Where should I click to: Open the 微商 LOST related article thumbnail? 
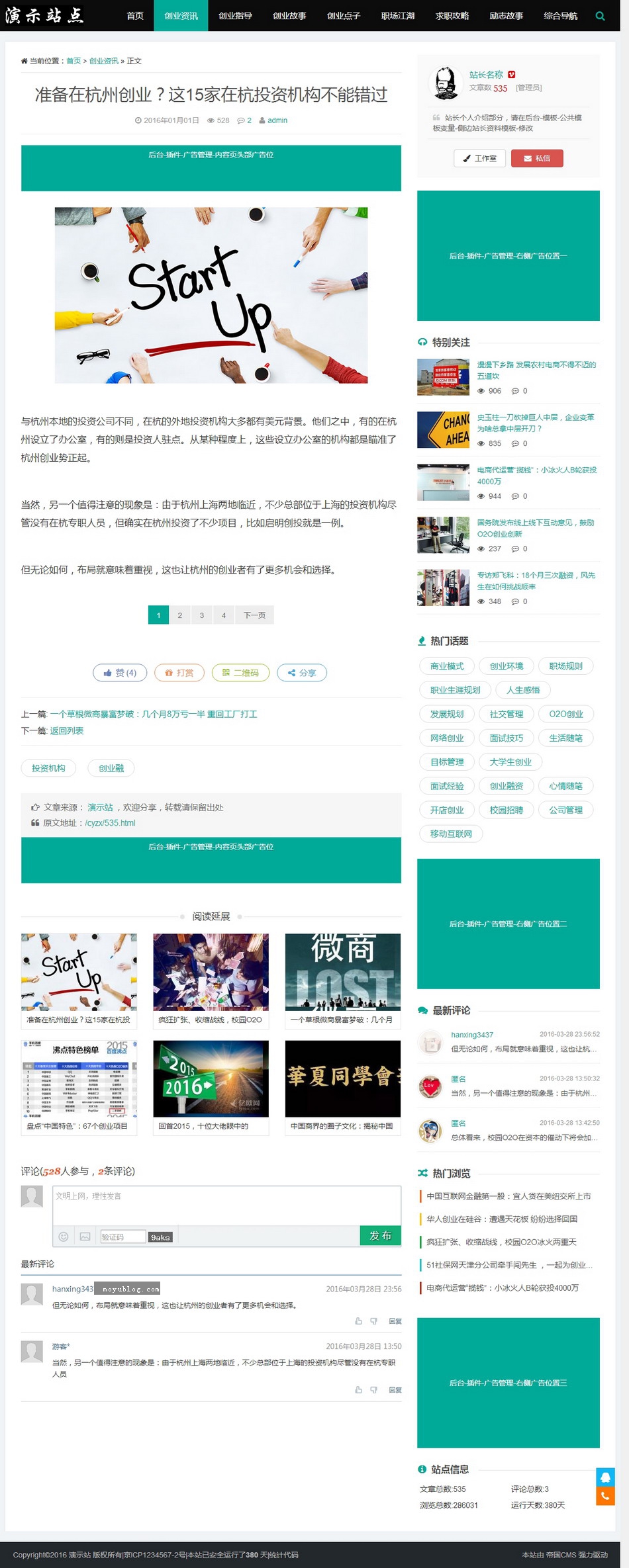342,972
